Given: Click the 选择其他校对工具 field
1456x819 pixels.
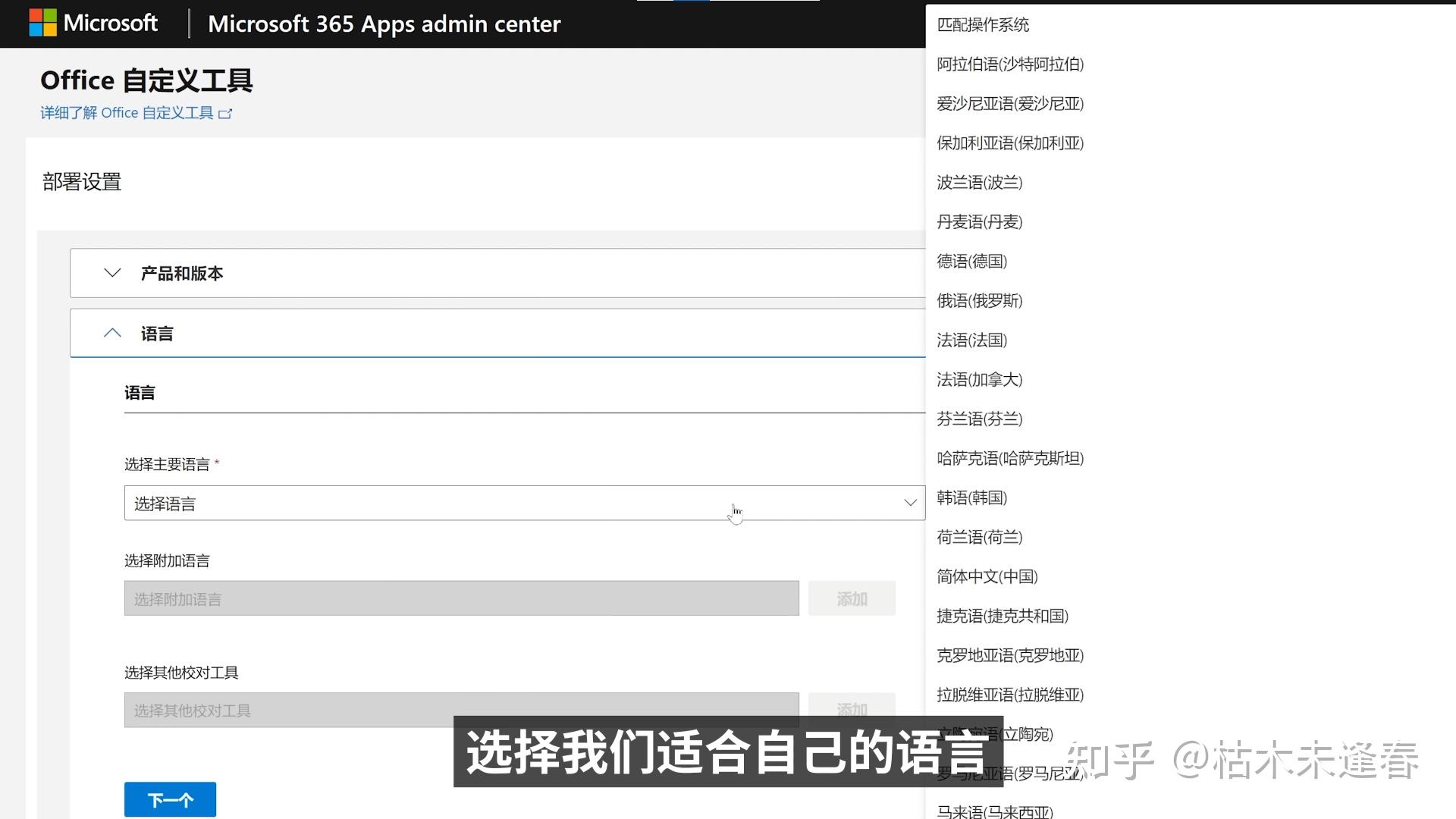Looking at the screenshot, I should tap(461, 710).
